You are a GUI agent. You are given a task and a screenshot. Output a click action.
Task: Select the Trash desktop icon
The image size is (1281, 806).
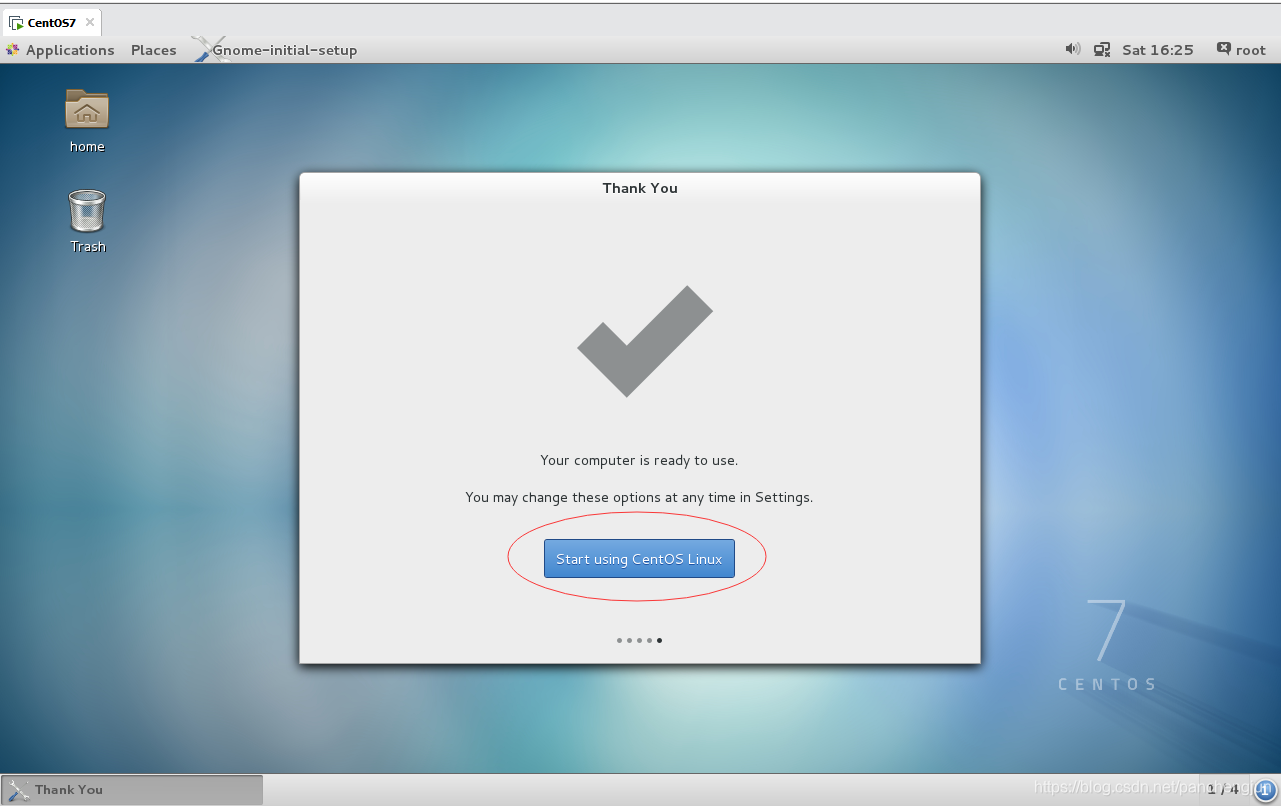point(87,221)
